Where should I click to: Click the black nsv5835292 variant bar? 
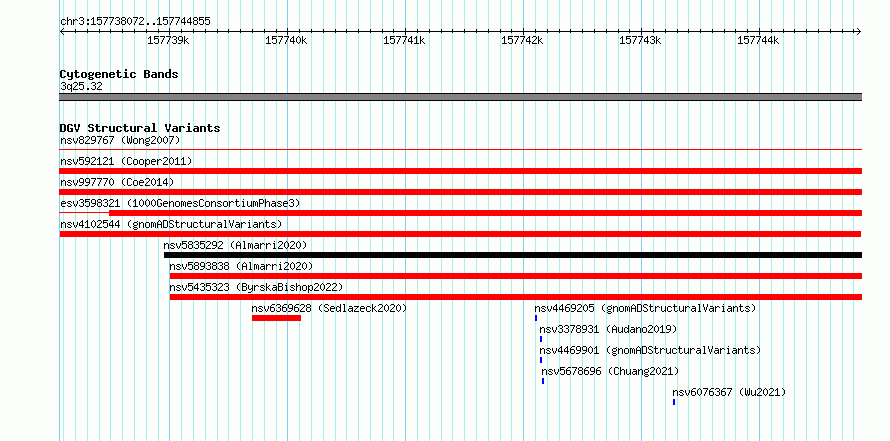[513, 255]
